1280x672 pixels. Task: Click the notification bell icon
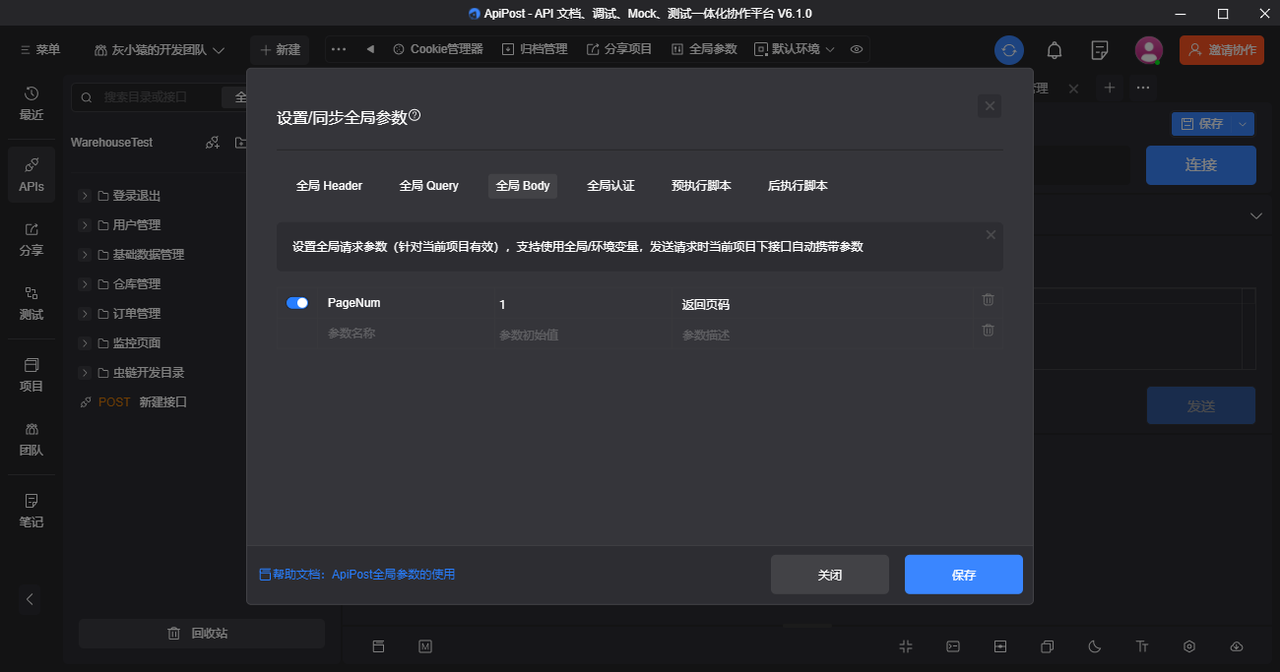[1054, 49]
